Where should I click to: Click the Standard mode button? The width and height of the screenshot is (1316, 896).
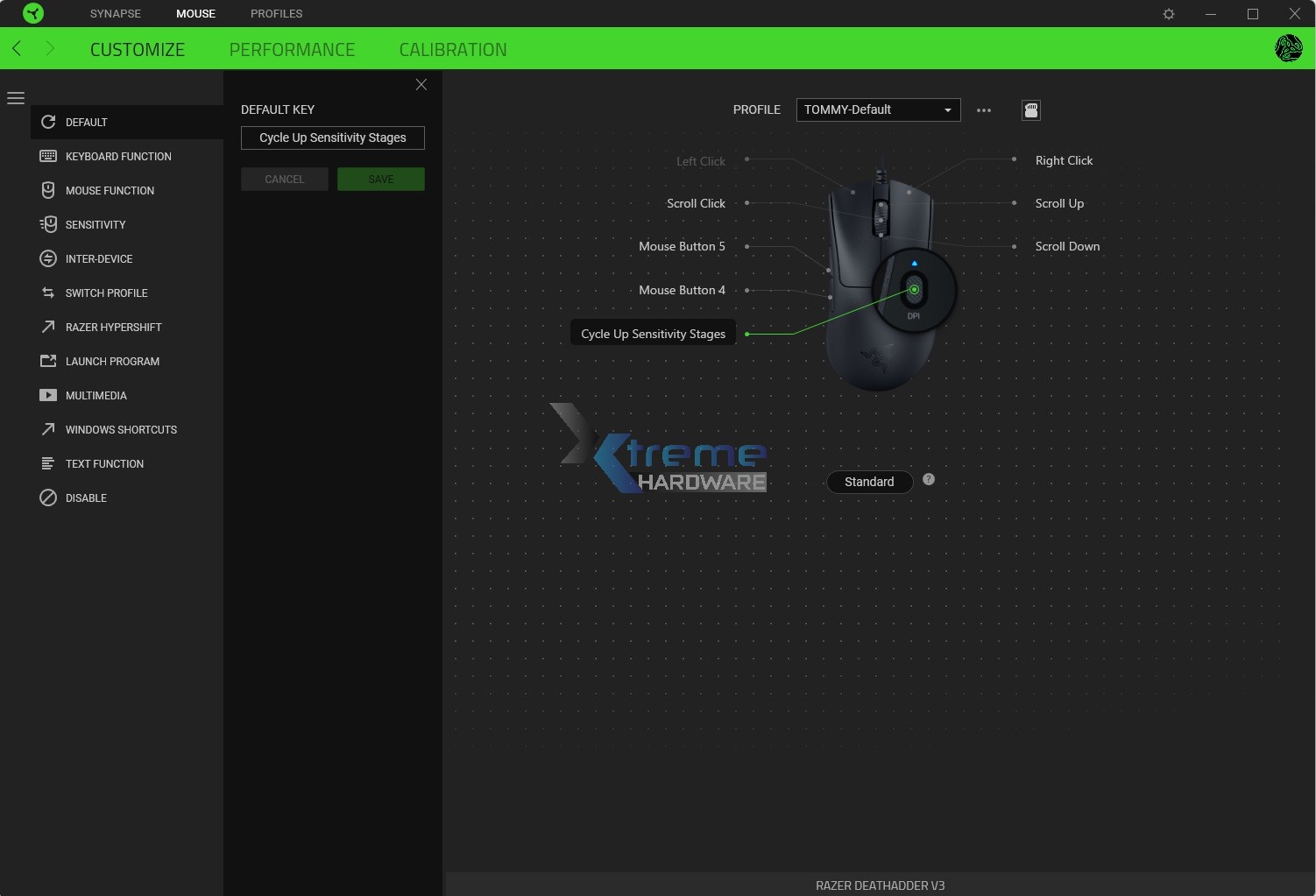click(x=869, y=482)
